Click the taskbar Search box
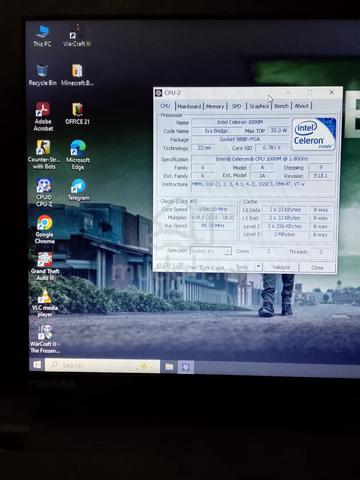Image resolution: width=360 pixels, height=480 pixels. (102, 366)
